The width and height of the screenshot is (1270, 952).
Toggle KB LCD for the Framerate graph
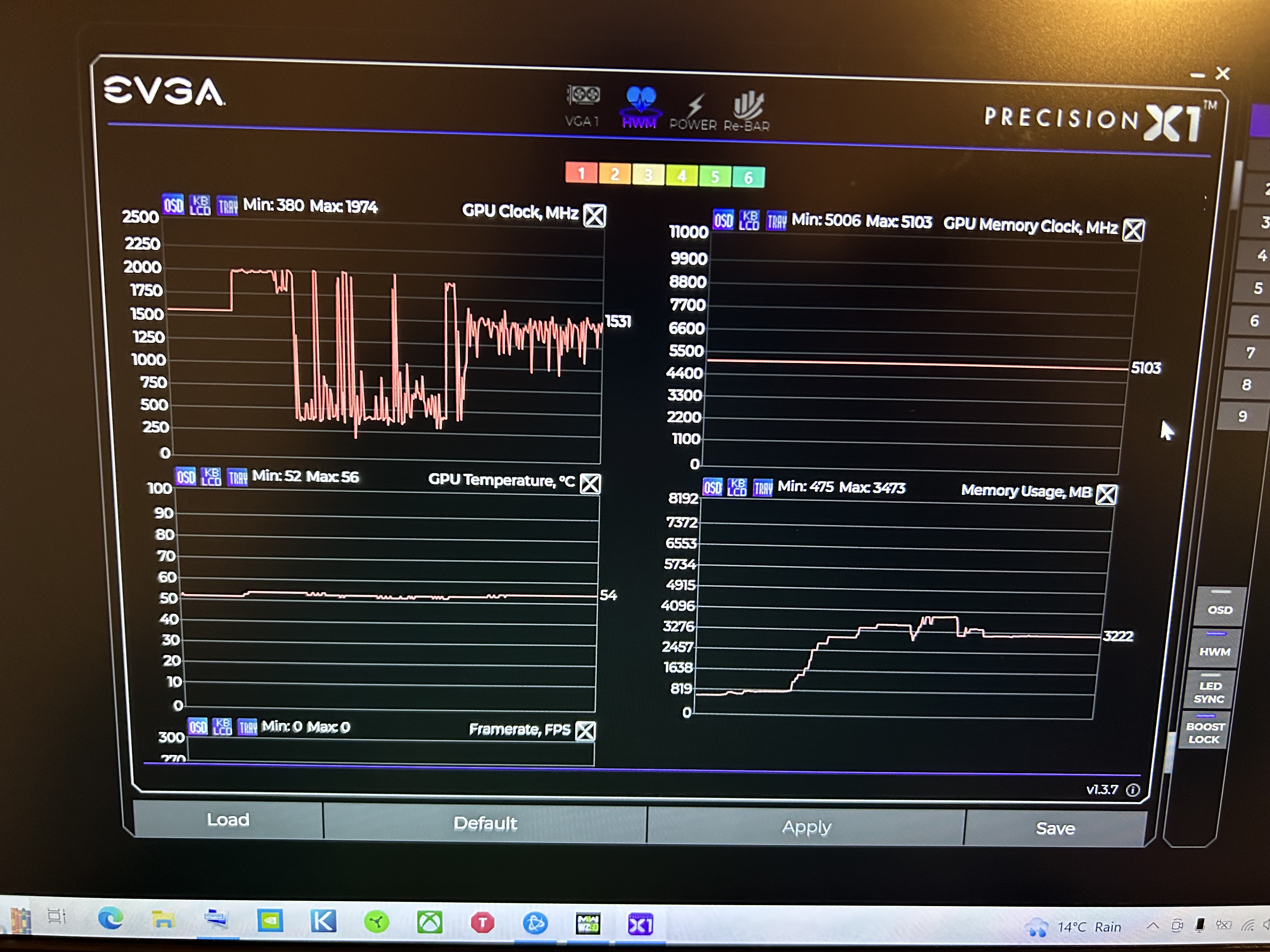point(222,727)
